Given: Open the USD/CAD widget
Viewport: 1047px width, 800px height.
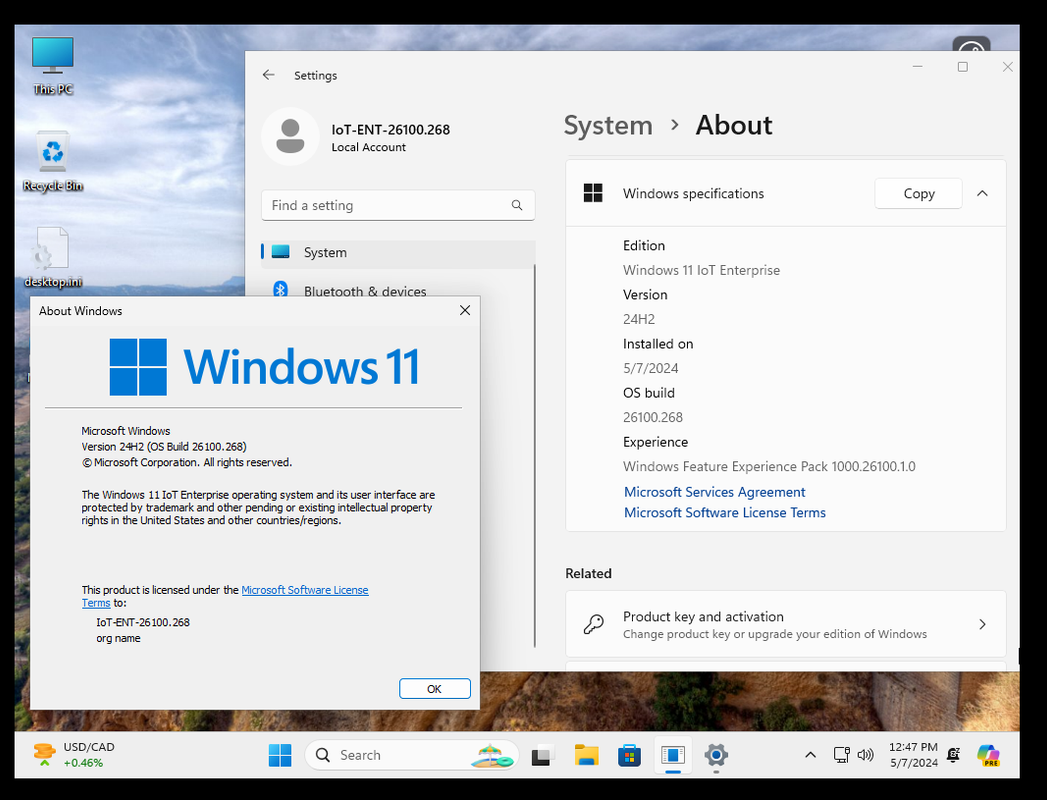Looking at the screenshot, I should click(x=74, y=755).
